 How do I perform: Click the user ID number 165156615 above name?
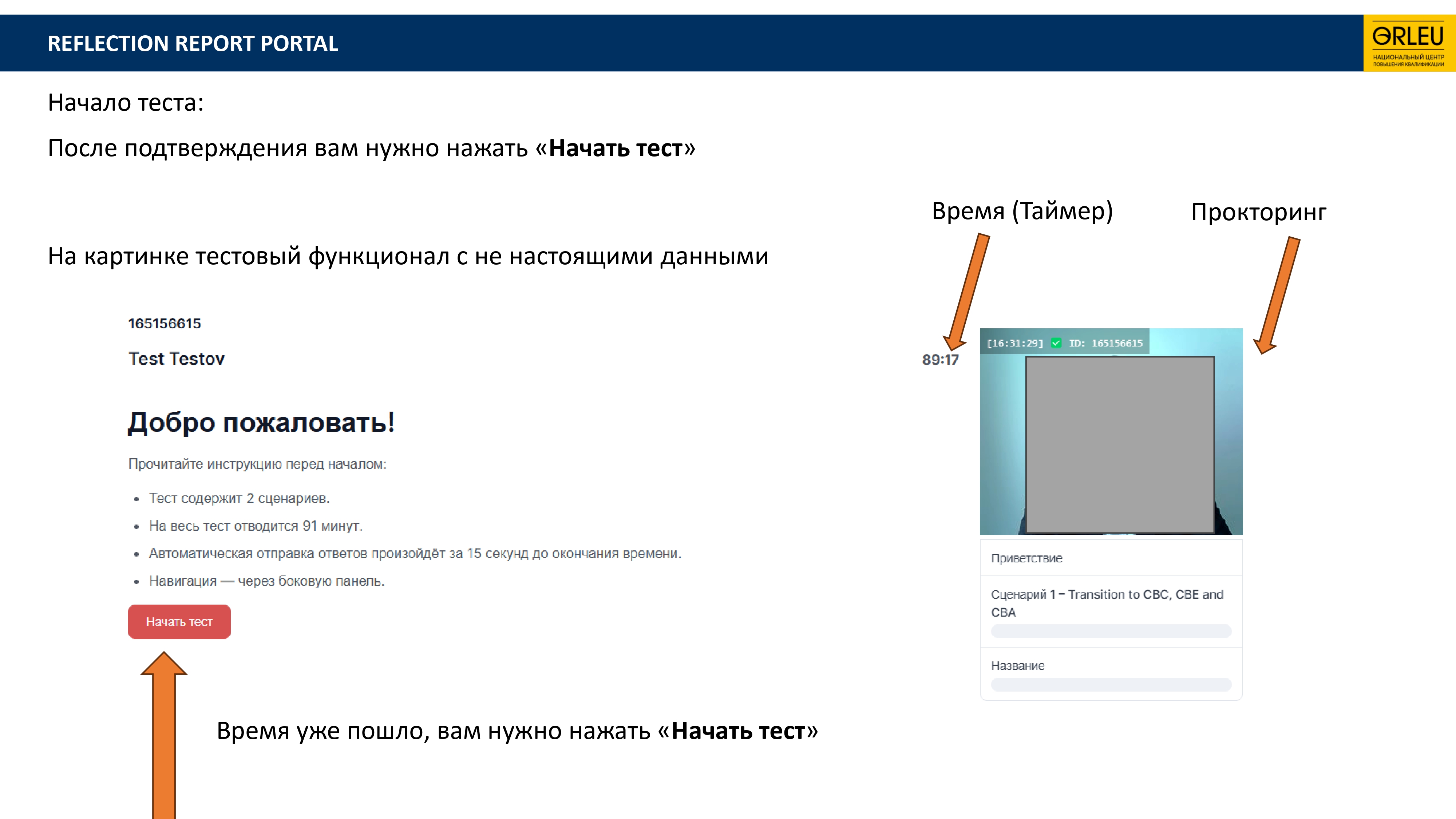[x=165, y=323]
